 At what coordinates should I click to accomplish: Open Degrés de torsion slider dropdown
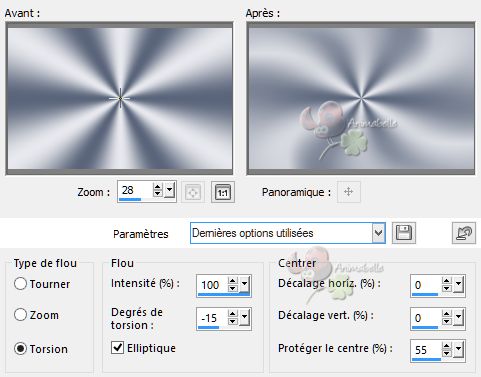(x=245, y=317)
